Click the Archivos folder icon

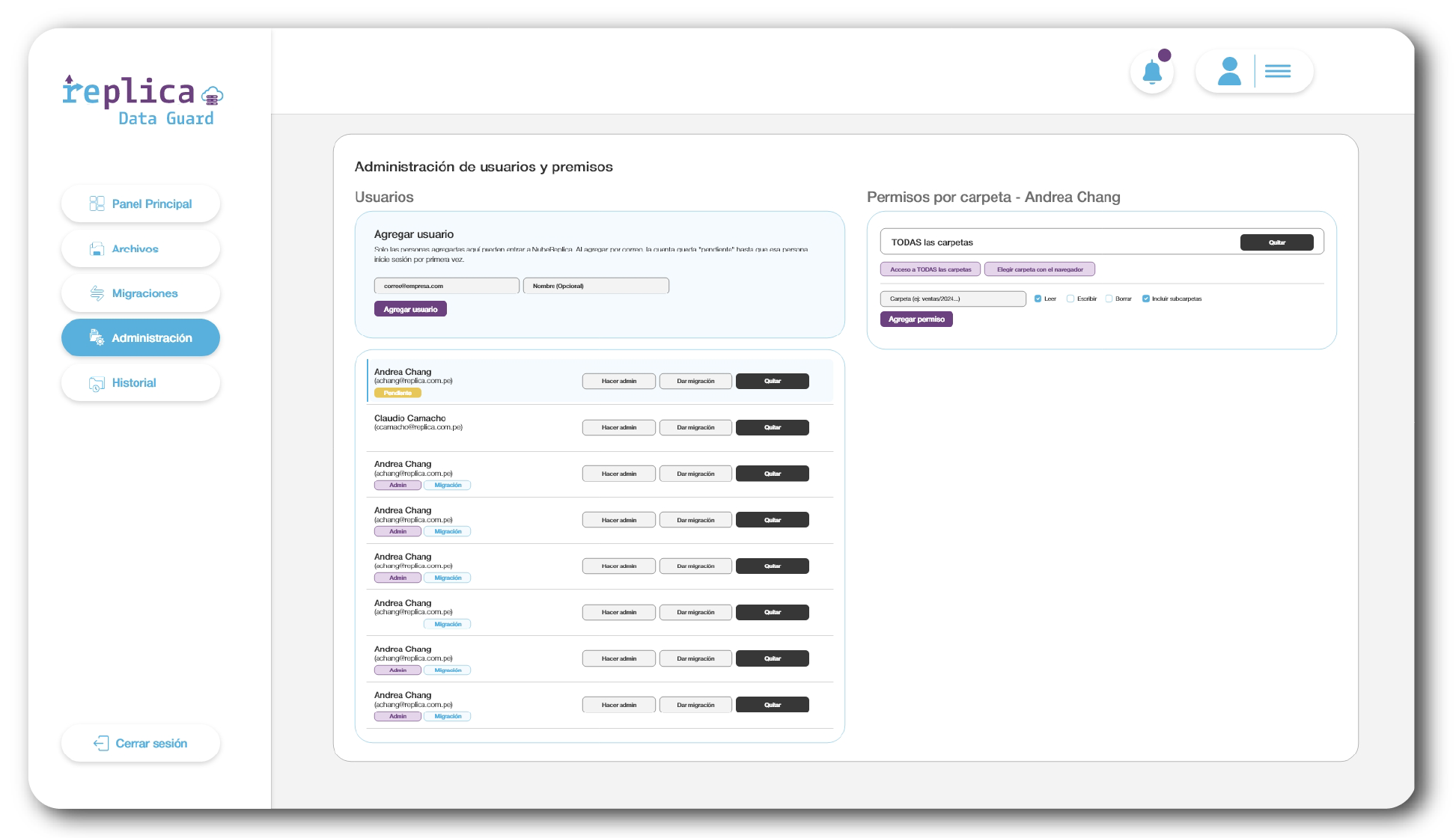[x=97, y=248]
